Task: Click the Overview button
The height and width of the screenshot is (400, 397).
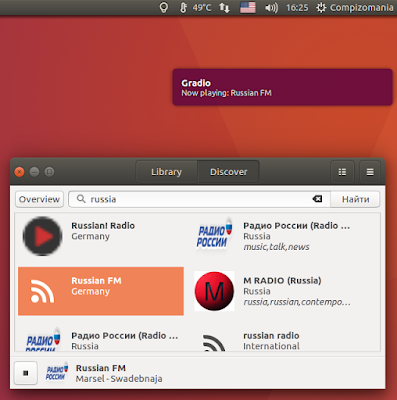Action: click(39, 199)
